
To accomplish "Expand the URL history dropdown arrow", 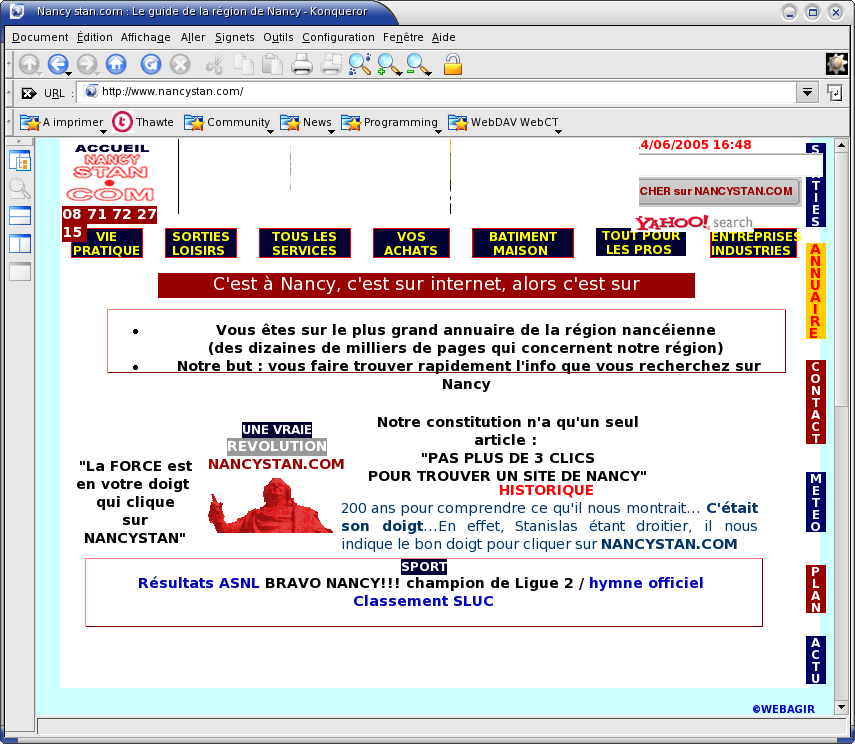I will tap(808, 92).
